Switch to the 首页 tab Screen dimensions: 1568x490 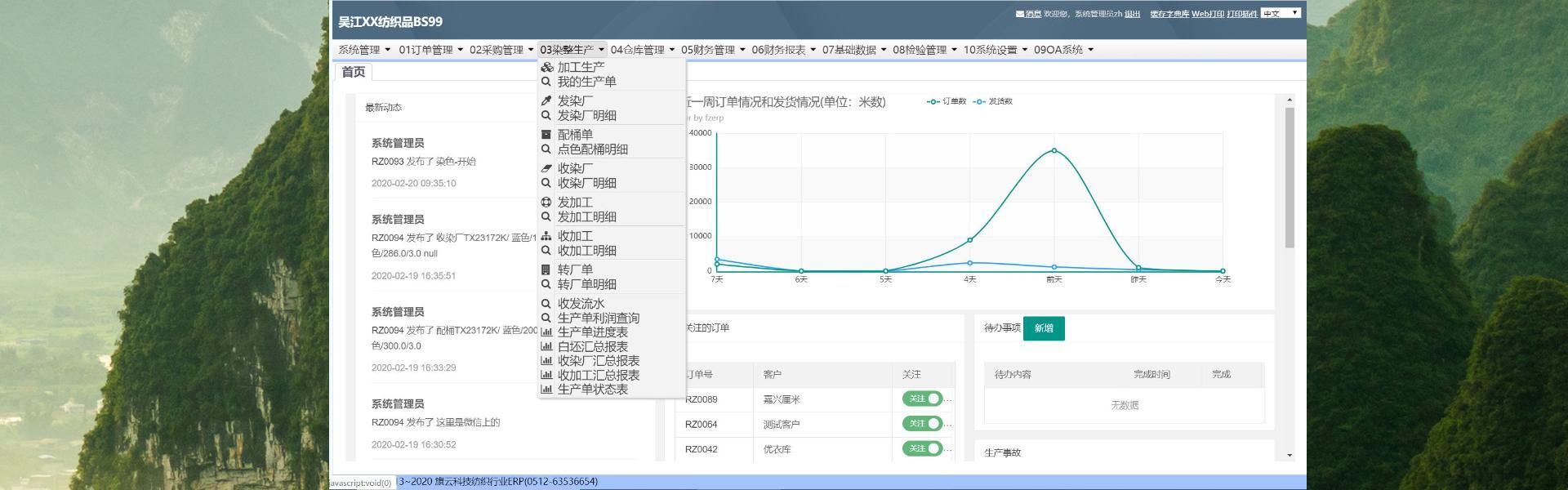point(354,72)
